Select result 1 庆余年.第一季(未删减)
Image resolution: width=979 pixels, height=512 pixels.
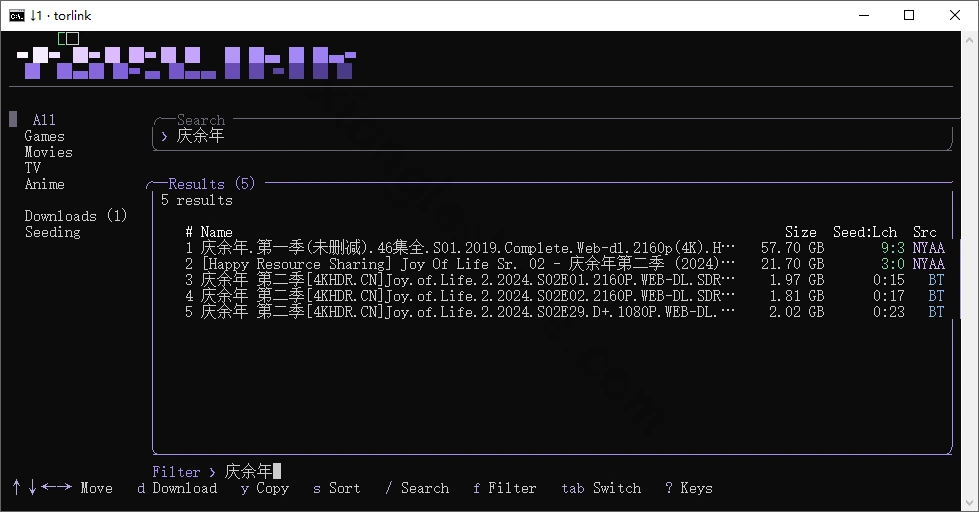tap(565, 248)
